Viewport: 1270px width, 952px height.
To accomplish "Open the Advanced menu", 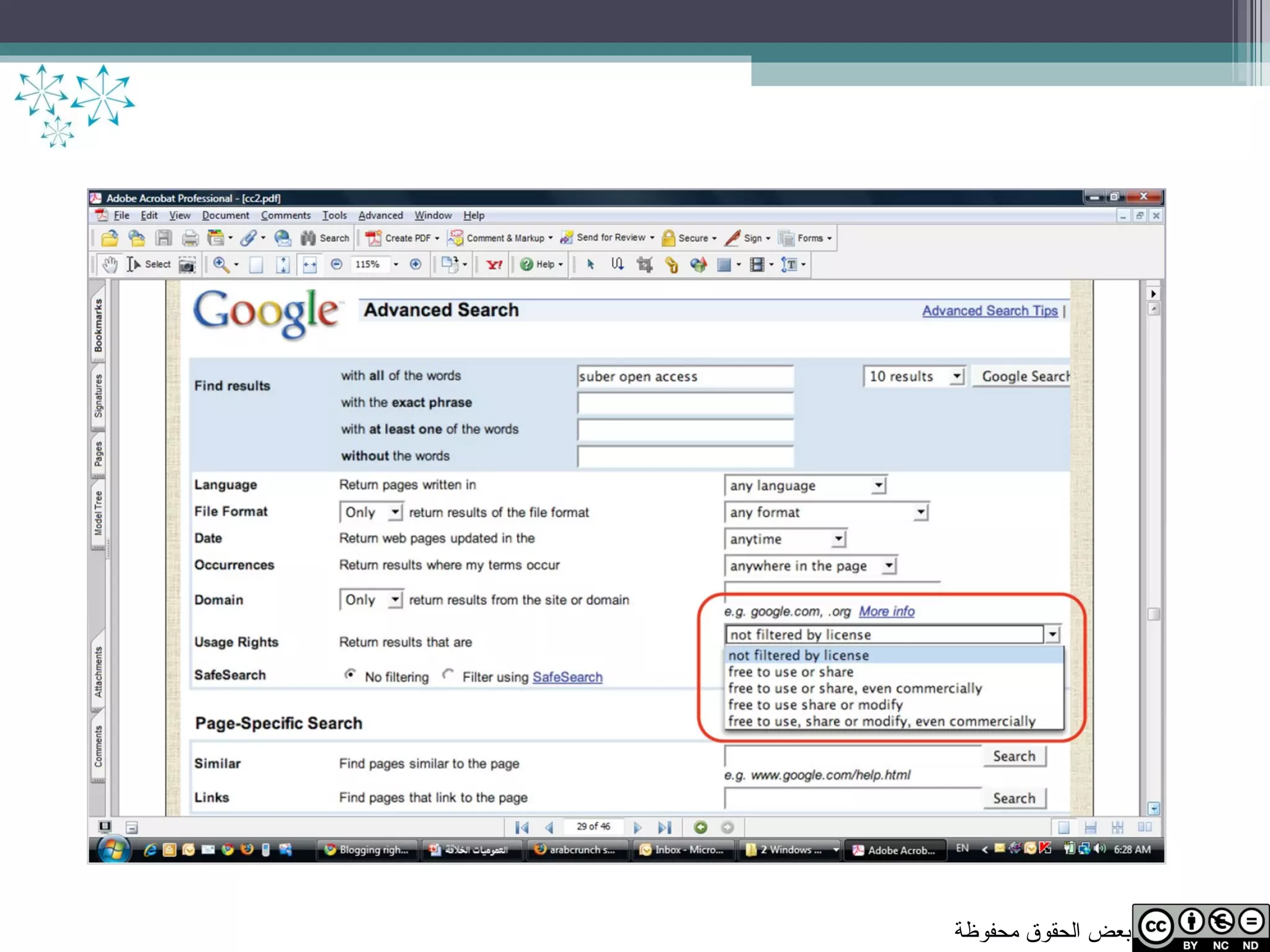I will [380, 216].
